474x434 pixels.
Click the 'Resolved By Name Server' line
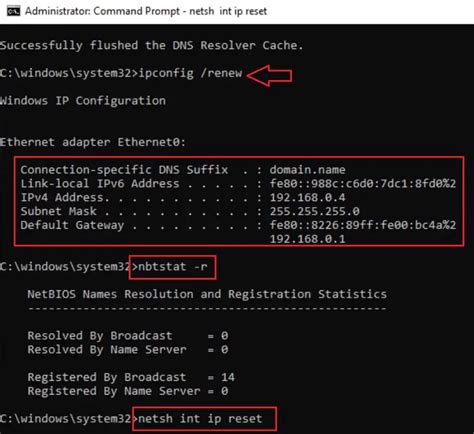128,350
